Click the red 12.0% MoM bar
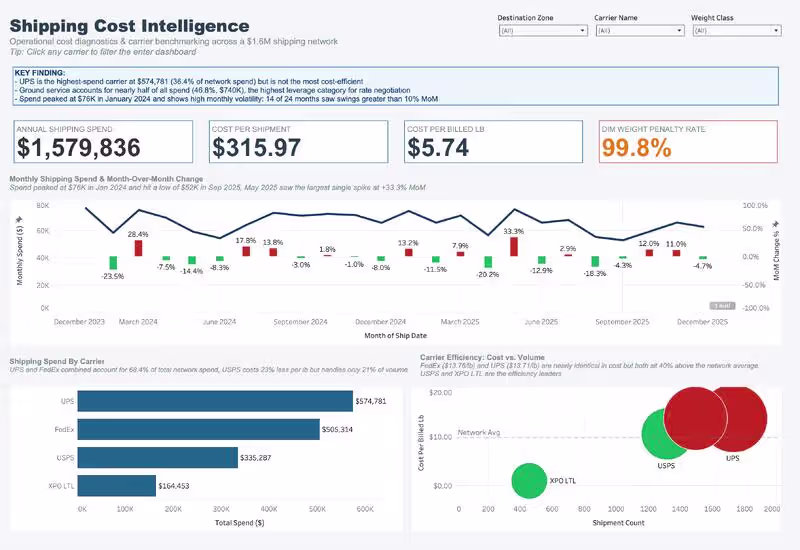Viewport: 800px width, 550px height. point(649,253)
